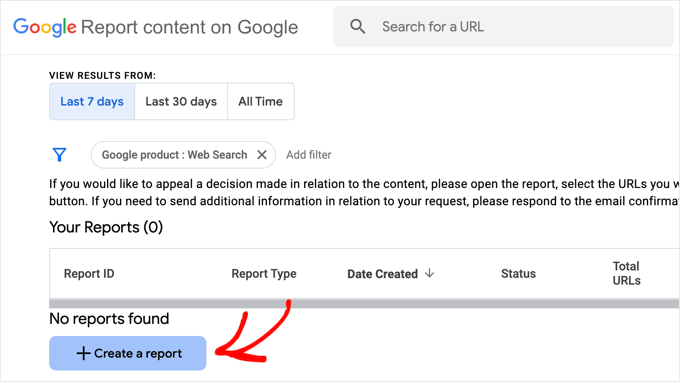Click the magnifying glass search icon
Image resolution: width=680 pixels, height=382 pixels.
(357, 26)
